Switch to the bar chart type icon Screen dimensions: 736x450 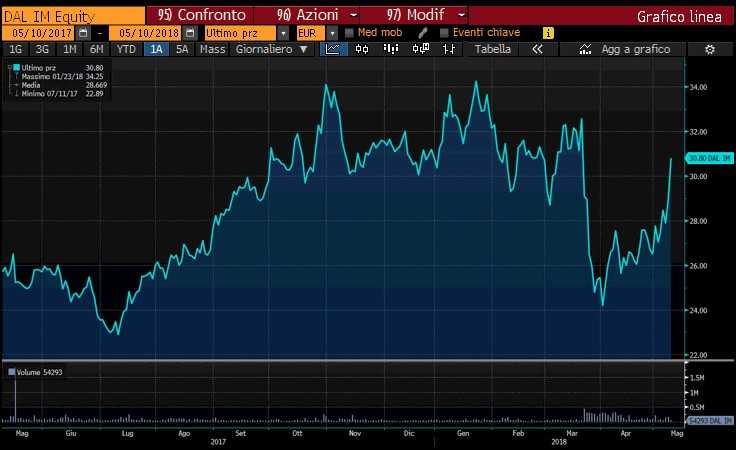click(x=391, y=49)
